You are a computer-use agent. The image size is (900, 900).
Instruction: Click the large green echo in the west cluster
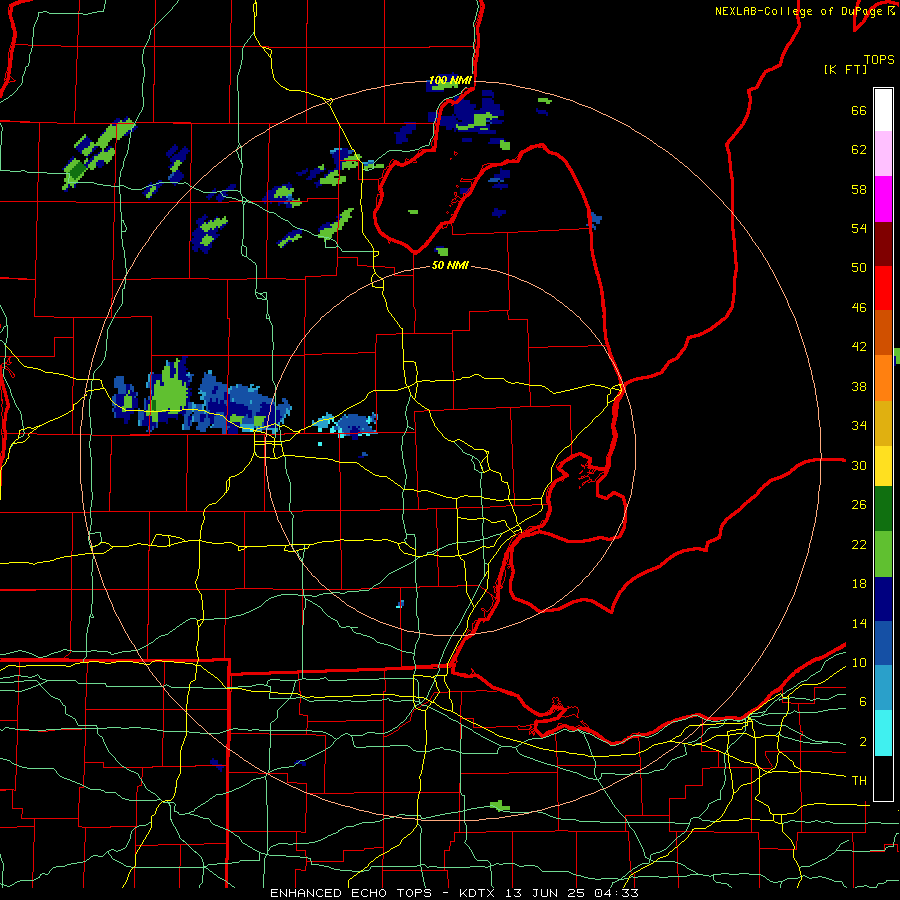coord(169,390)
